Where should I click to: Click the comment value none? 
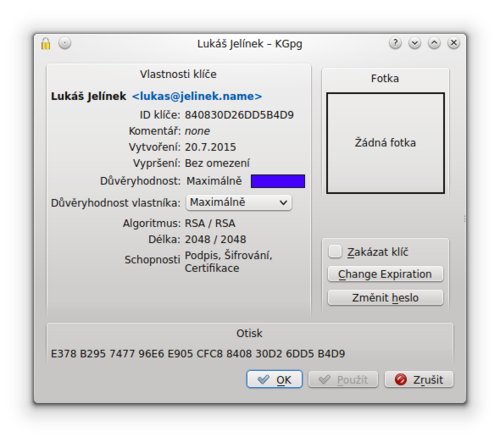[x=197, y=131]
